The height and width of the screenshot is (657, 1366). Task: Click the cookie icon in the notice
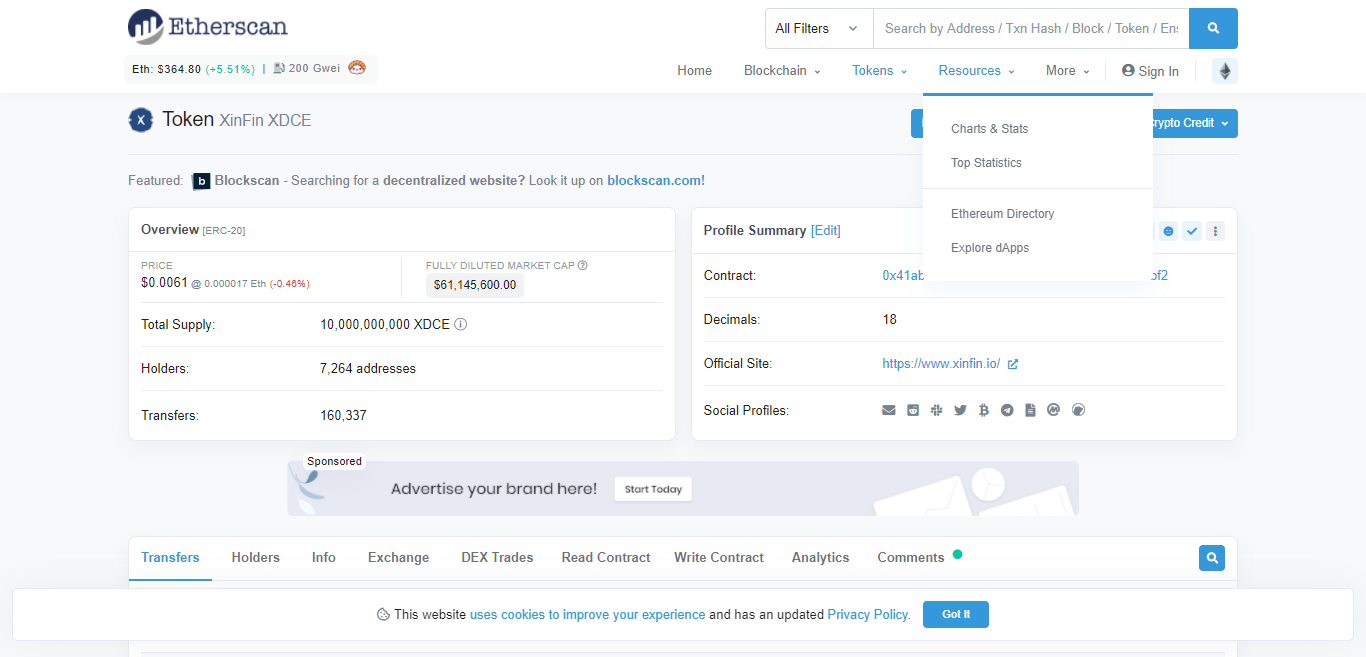383,615
